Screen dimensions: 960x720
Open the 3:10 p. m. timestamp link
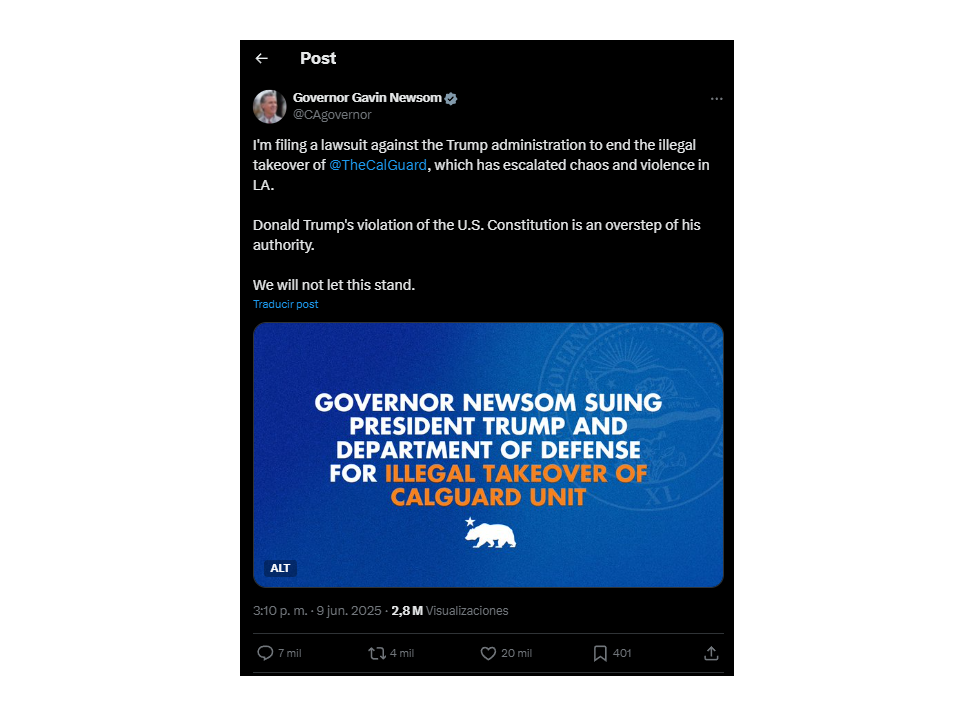click(x=280, y=611)
